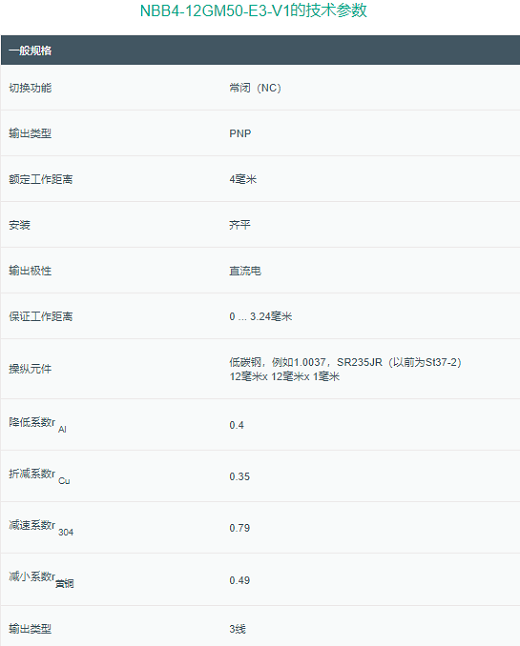
Task: Click the 切换功能 row label
Action: coord(30,88)
